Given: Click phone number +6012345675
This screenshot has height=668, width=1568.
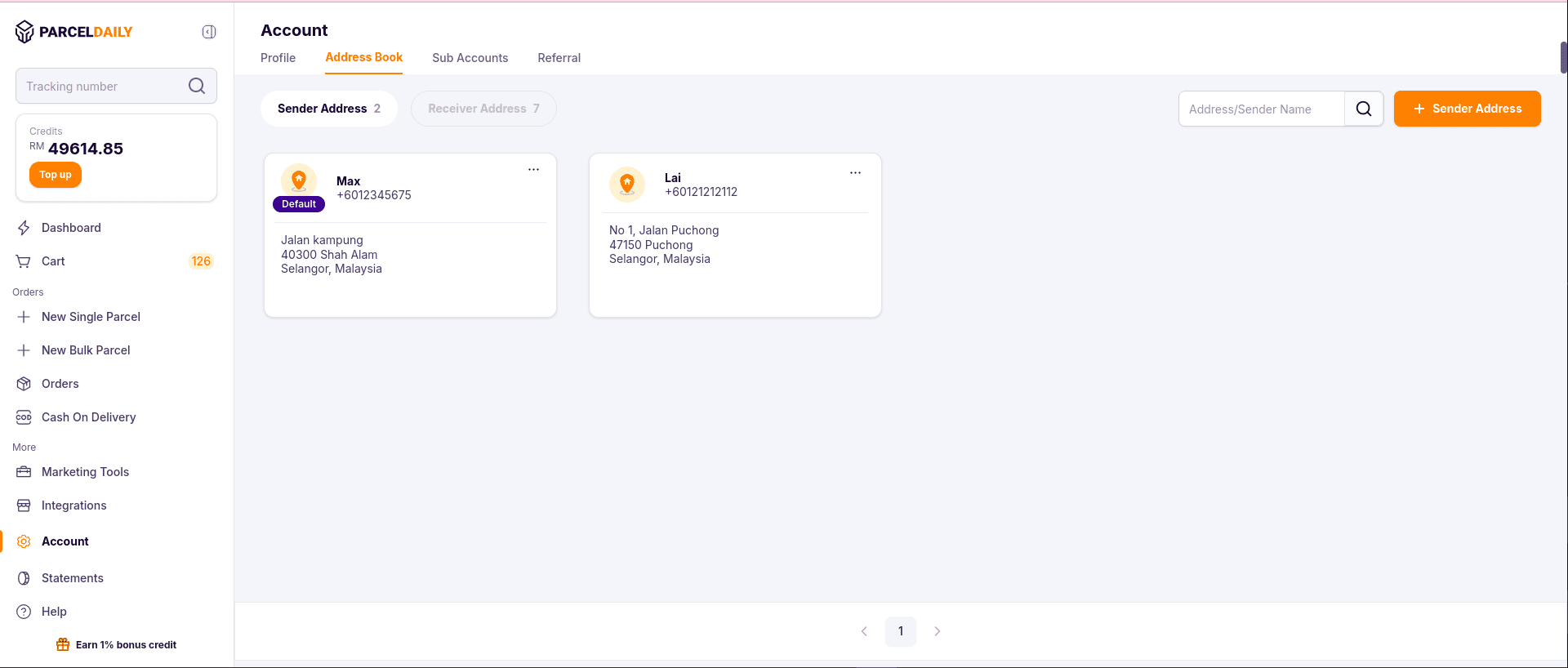Looking at the screenshot, I should (x=374, y=195).
